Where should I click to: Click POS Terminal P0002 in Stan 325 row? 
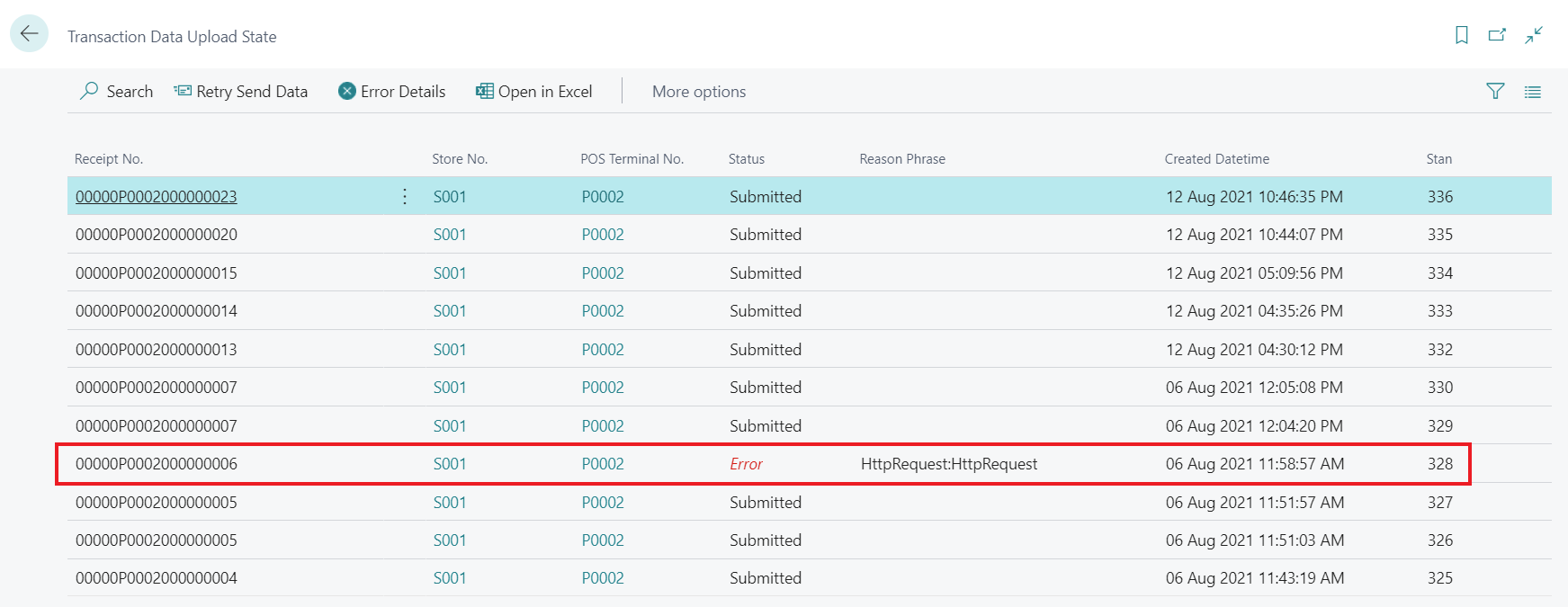click(603, 578)
